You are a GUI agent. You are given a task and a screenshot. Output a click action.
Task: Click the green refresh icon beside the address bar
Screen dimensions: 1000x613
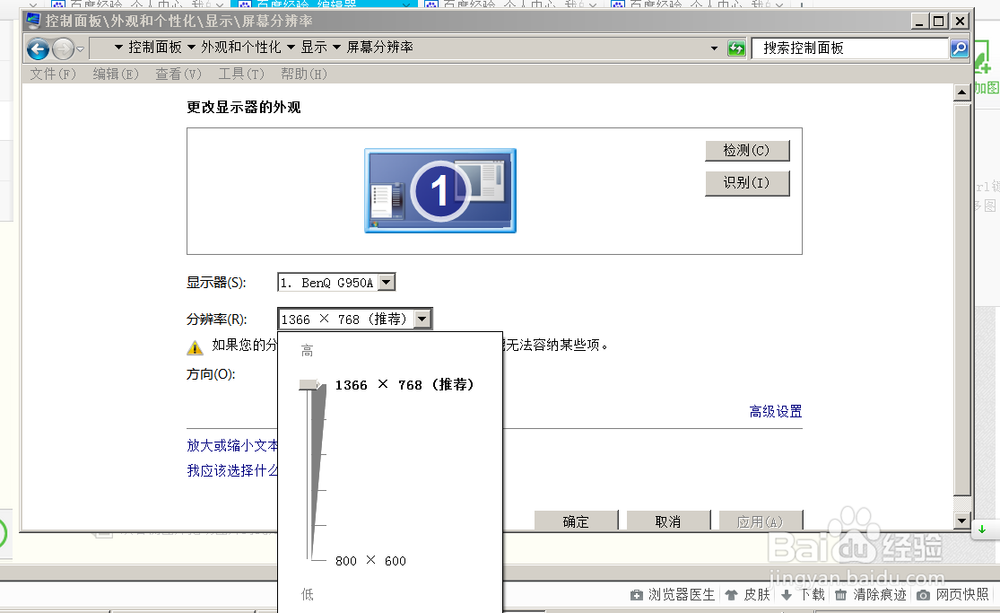click(x=733, y=47)
